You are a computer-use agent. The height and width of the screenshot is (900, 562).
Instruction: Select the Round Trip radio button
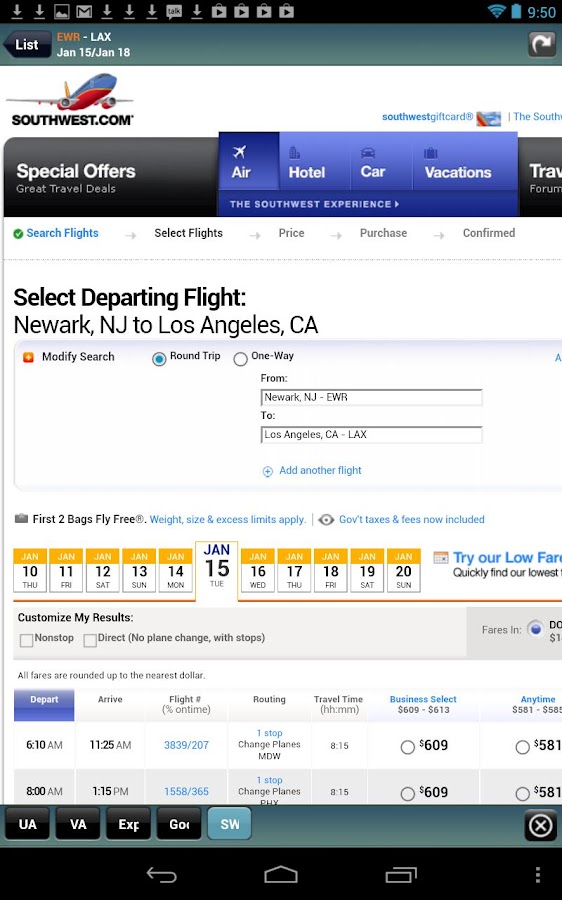click(x=159, y=359)
